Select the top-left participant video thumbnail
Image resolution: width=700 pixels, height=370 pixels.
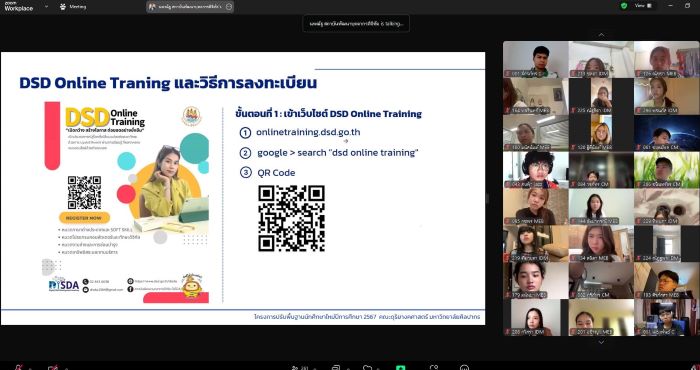[535, 59]
